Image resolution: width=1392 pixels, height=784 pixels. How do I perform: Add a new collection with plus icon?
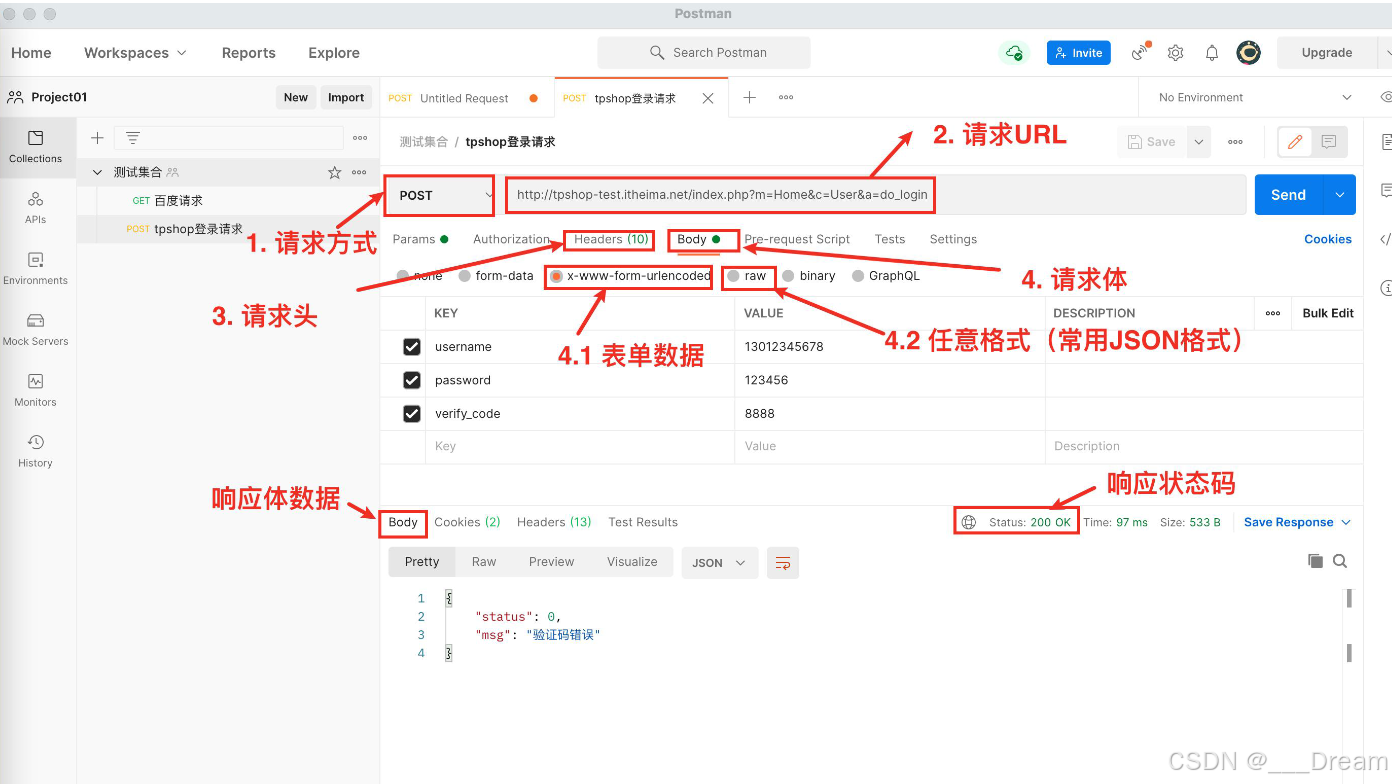[97, 138]
